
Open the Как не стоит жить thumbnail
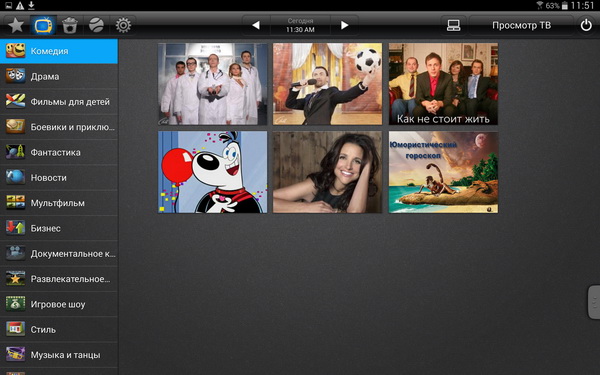click(x=443, y=84)
